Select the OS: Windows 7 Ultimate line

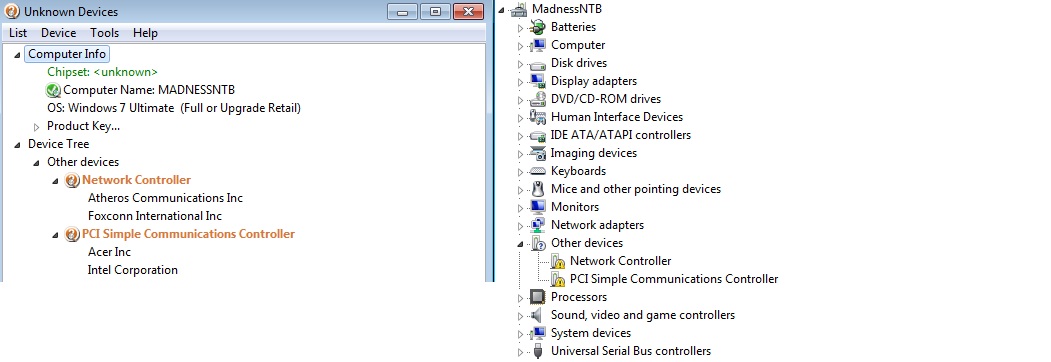tap(174, 108)
